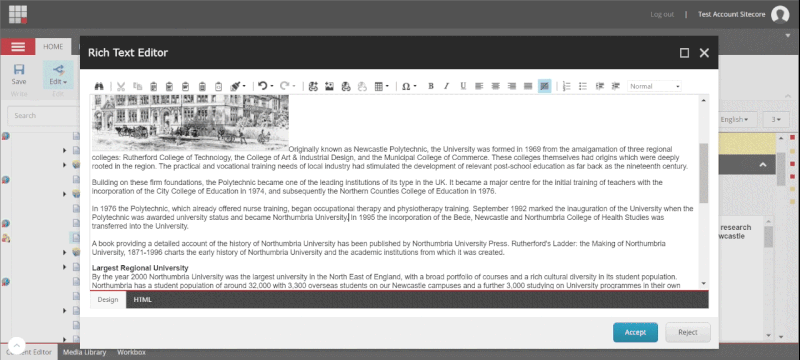Open the table dropdown arrow

click(387, 87)
